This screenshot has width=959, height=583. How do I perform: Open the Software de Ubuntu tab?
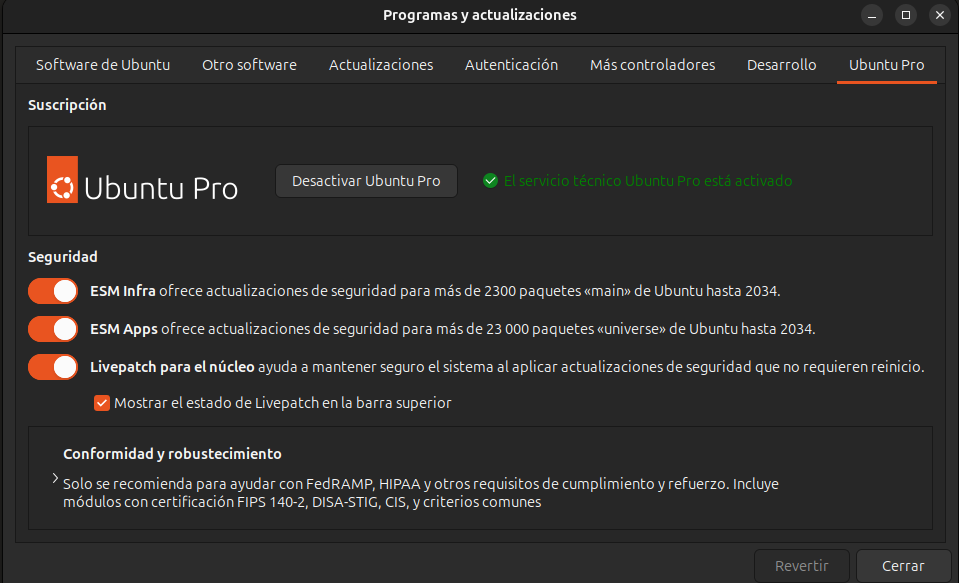click(103, 65)
